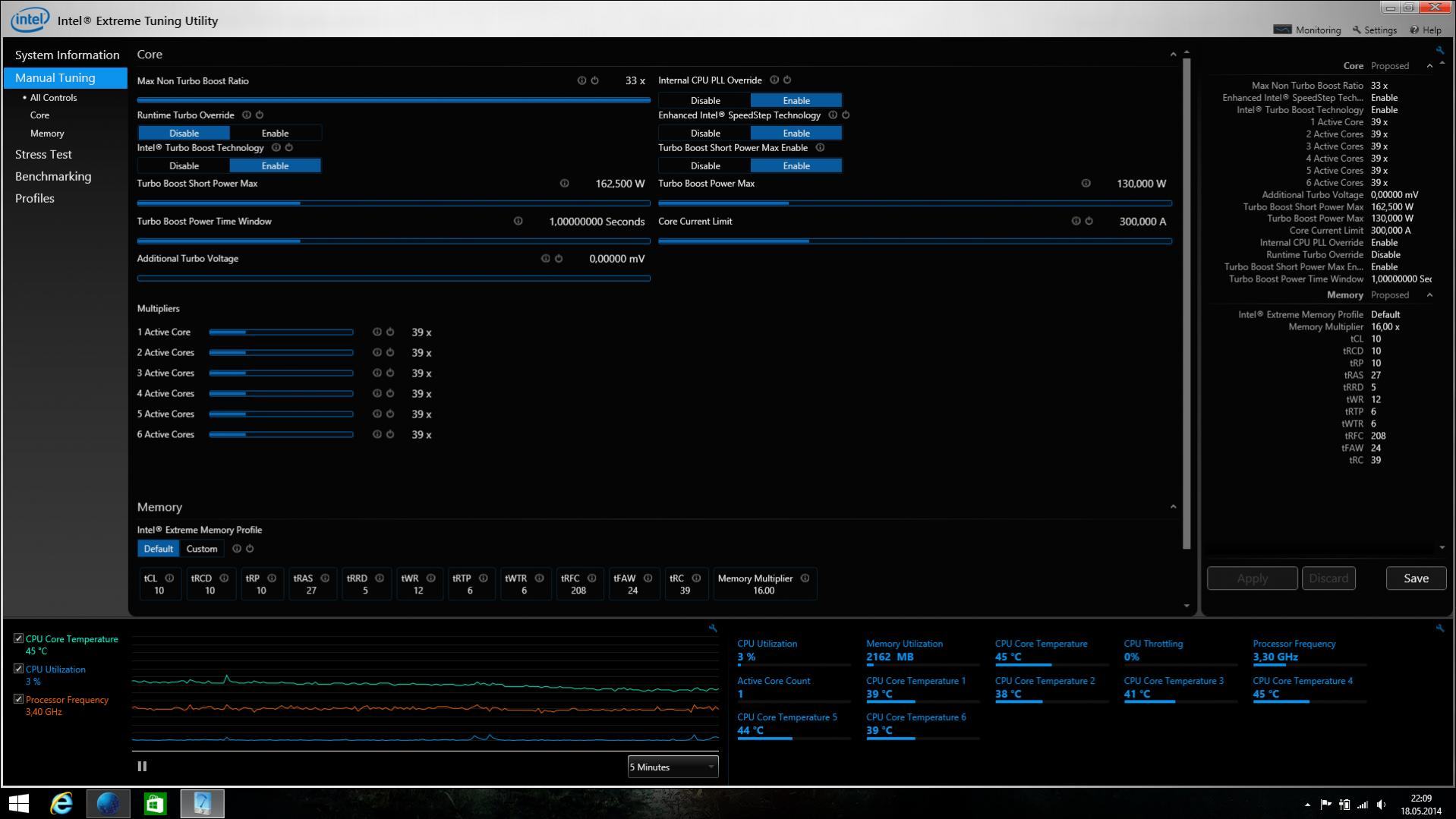Adjust the Turbo Boost Short Power Max slider
Screen dimensions: 1456x819
click(393, 203)
